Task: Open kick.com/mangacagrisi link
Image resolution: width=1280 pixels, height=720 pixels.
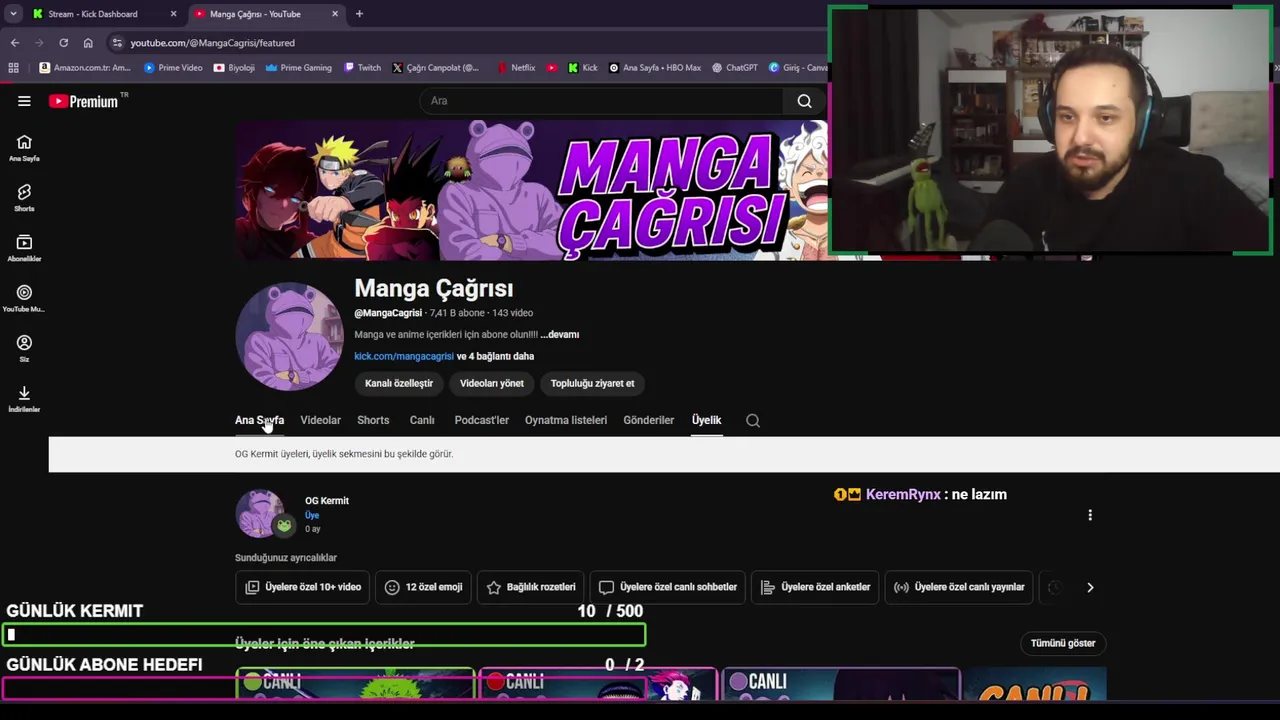Action: [404, 356]
